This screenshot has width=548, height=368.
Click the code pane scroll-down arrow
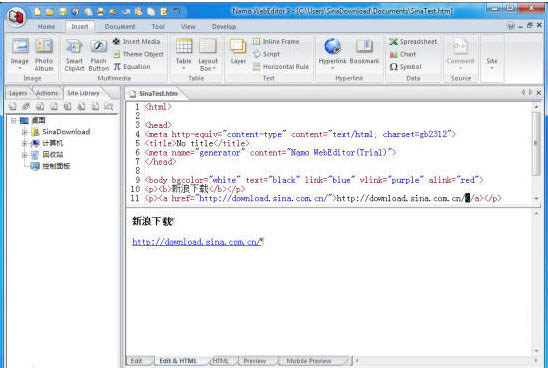pyautogui.click(x=536, y=199)
